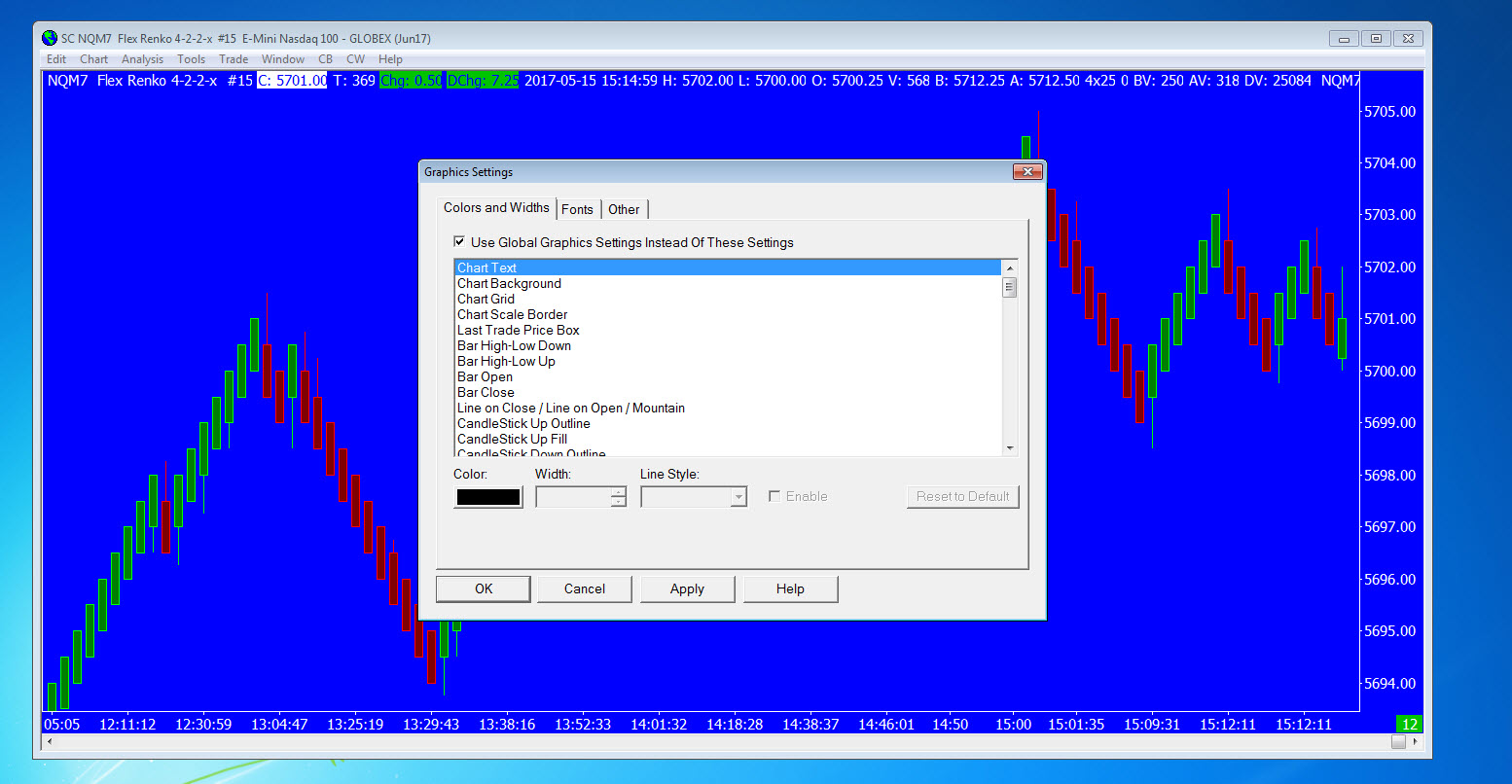The image size is (1512, 784).
Task: Select Bar Open in the list
Action: coord(728,376)
